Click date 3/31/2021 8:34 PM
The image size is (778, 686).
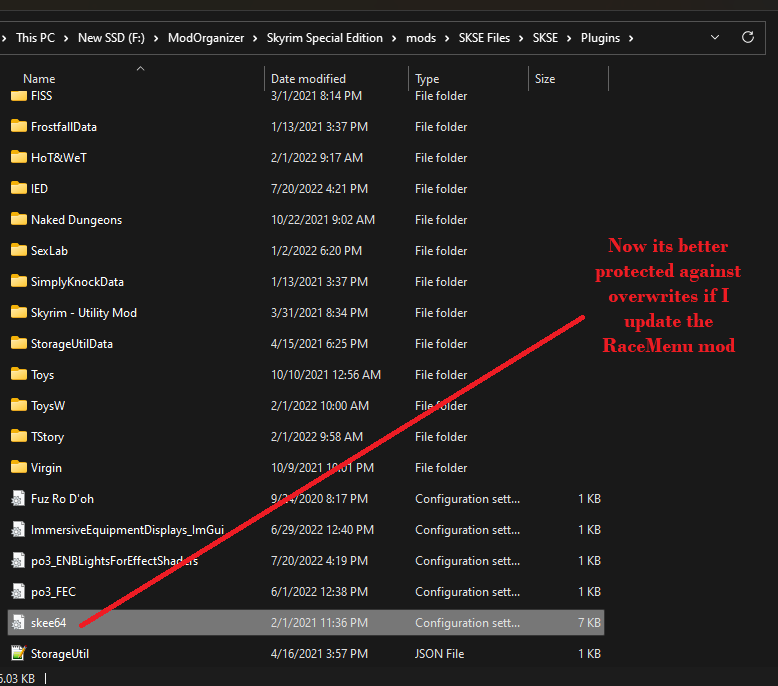(320, 312)
